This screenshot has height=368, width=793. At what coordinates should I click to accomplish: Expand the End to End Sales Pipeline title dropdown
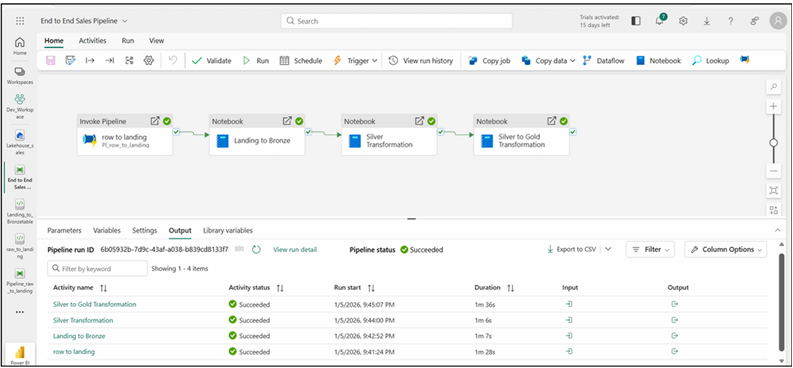(x=125, y=21)
